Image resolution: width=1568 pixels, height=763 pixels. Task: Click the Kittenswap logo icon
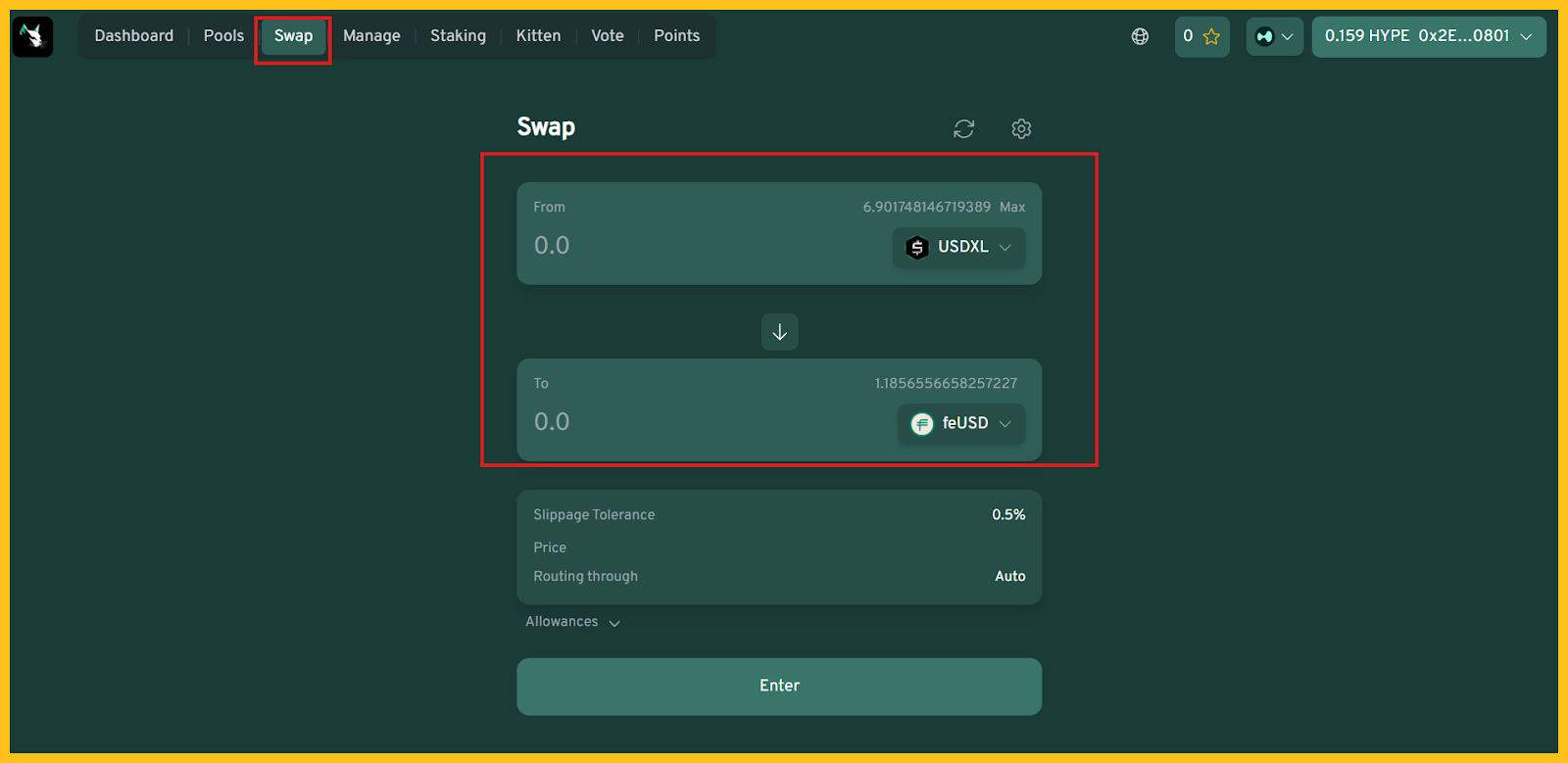(33, 37)
